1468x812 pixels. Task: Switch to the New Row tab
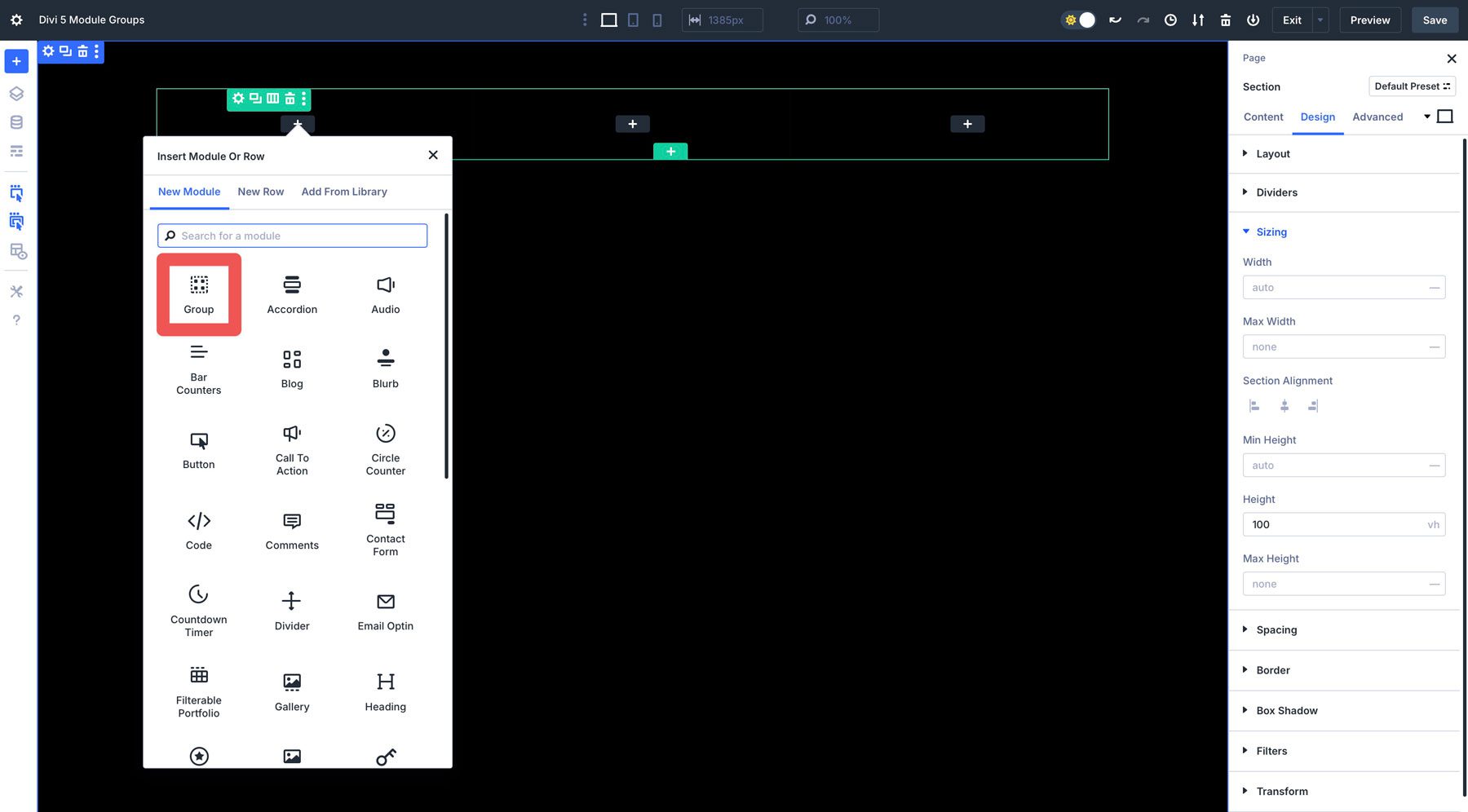pos(260,192)
